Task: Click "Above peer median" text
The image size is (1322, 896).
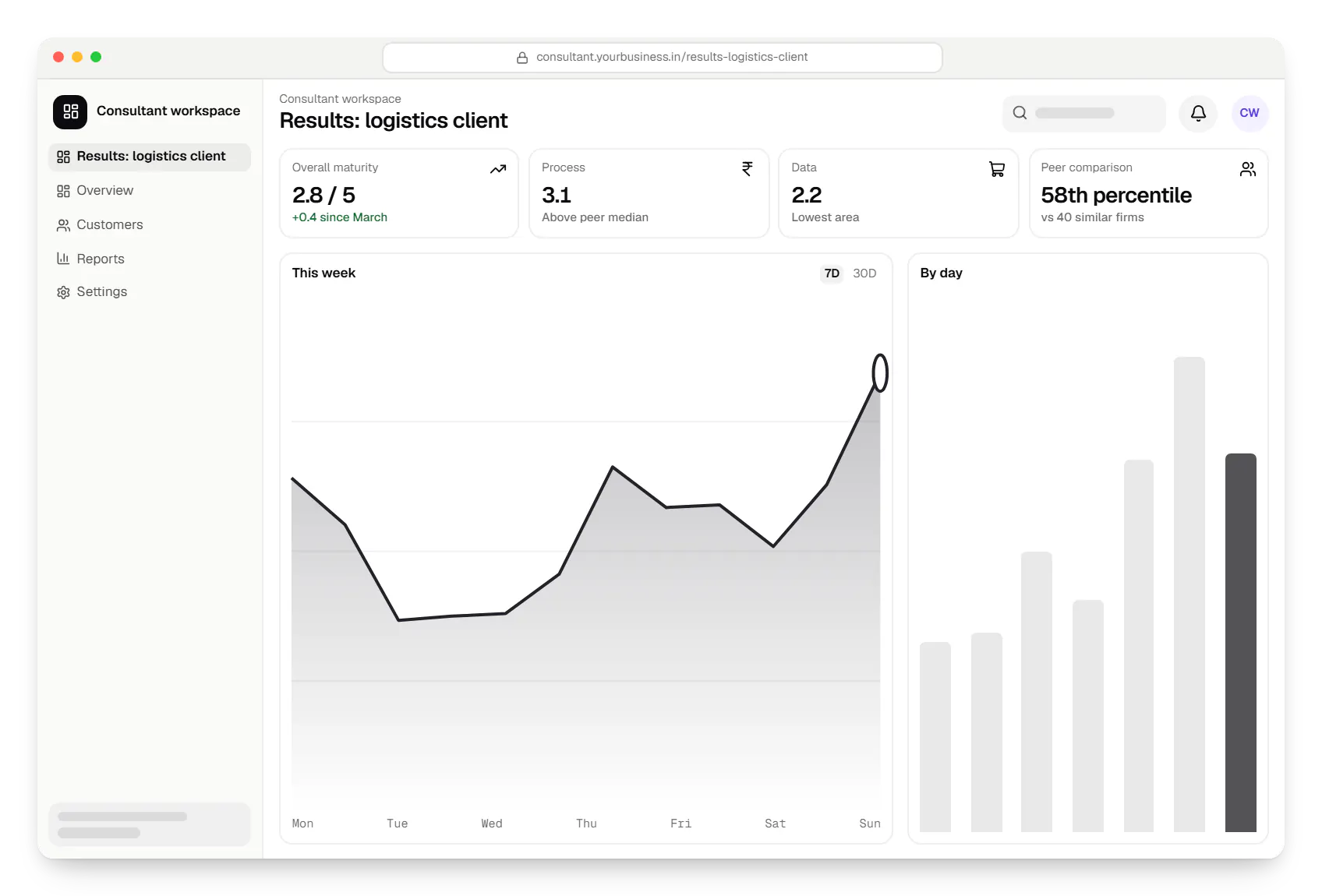Action: pyautogui.click(x=595, y=218)
